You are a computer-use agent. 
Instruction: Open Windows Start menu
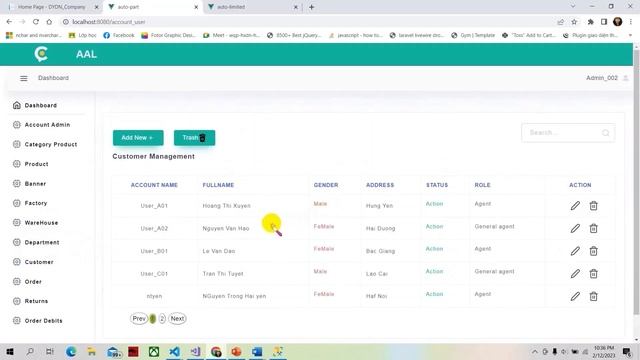(x=10, y=351)
